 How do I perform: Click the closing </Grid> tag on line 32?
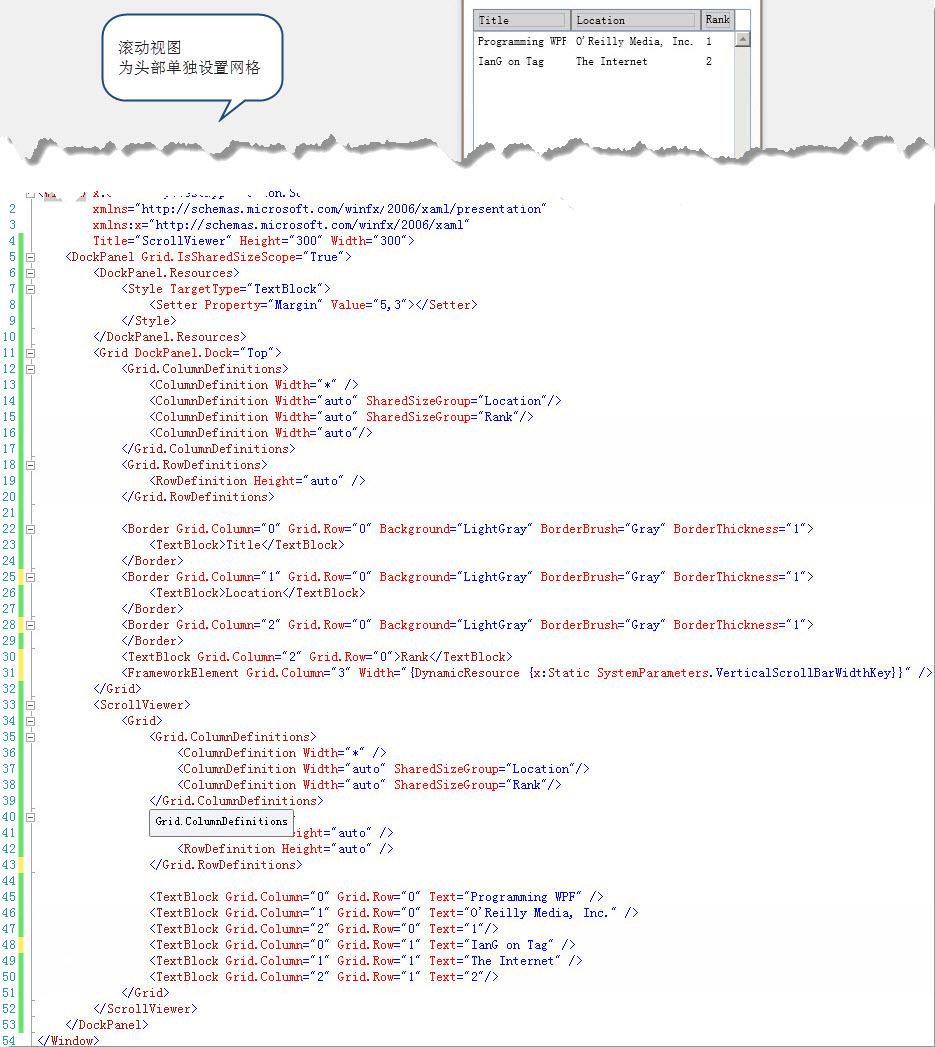pos(118,690)
